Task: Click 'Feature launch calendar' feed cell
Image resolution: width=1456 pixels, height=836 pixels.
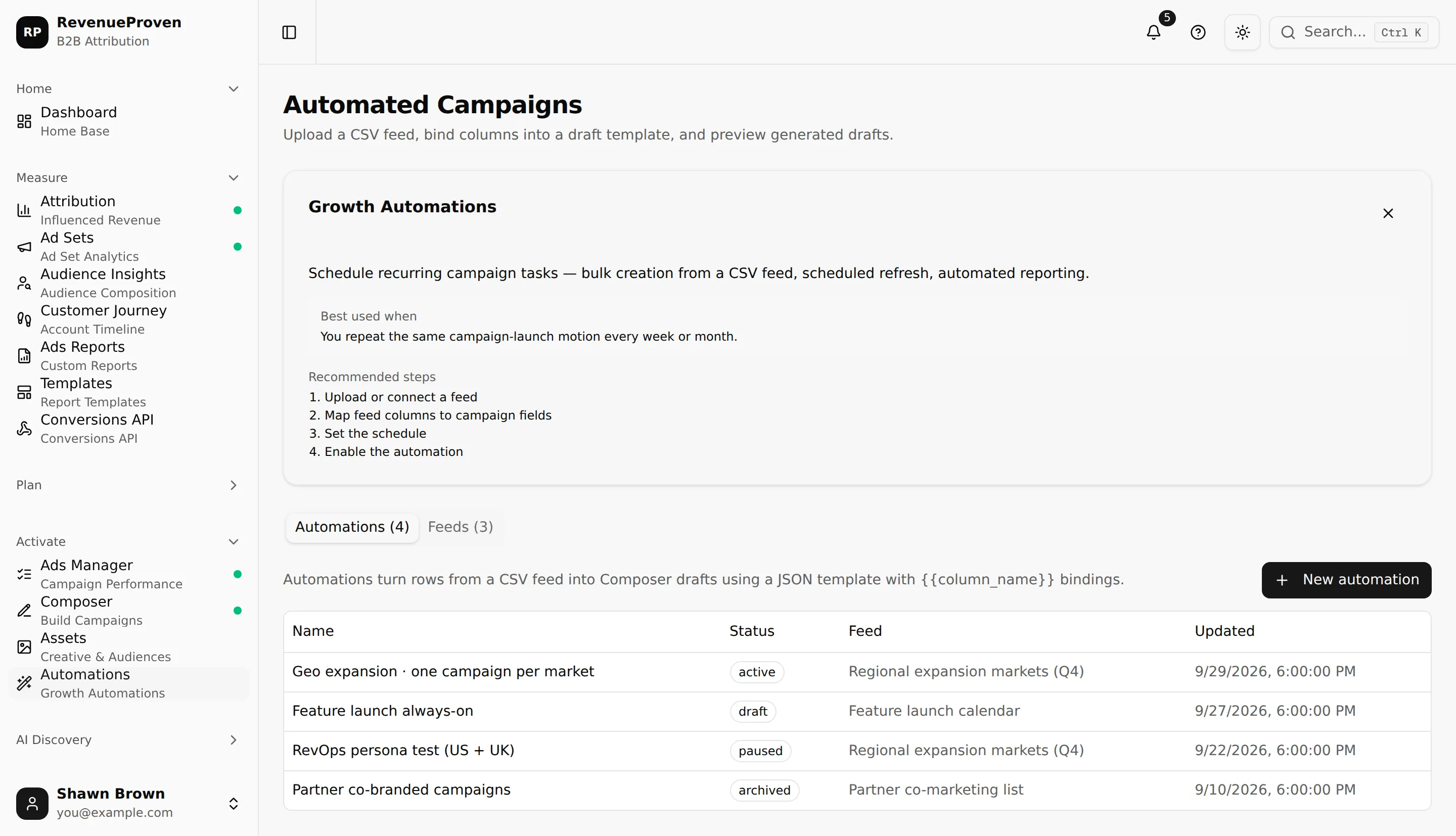Action: coord(934,711)
